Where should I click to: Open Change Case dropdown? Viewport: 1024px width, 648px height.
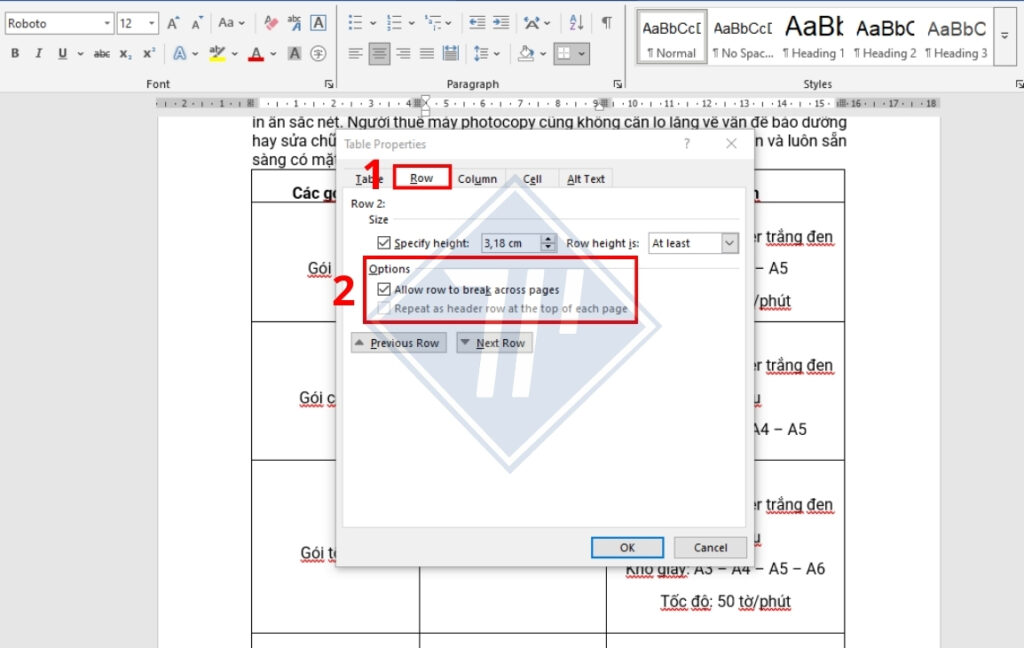tap(231, 24)
